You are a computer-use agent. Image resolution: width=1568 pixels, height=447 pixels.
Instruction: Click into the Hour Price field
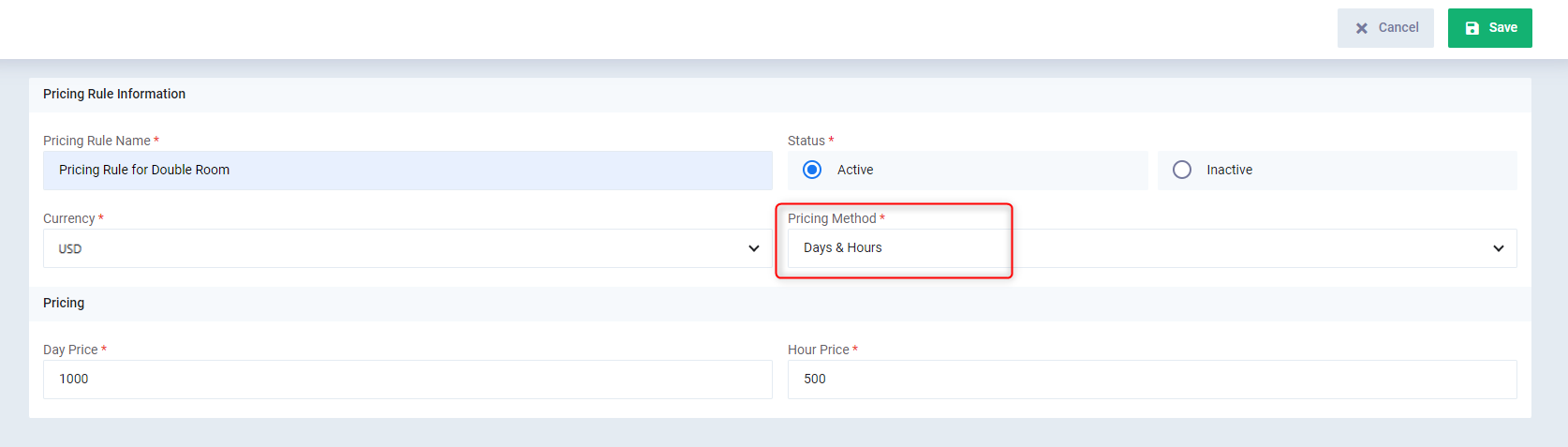1152,380
